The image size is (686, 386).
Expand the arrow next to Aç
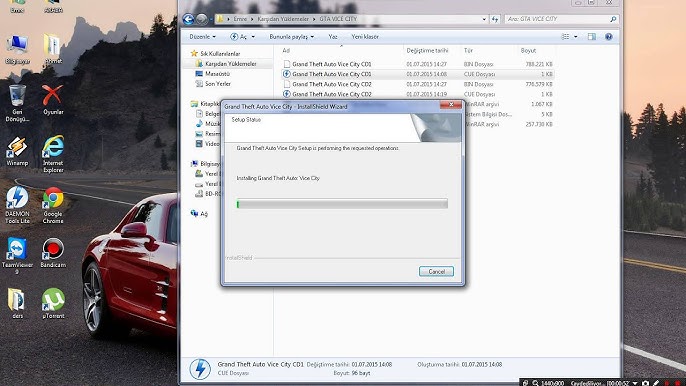(x=253, y=37)
